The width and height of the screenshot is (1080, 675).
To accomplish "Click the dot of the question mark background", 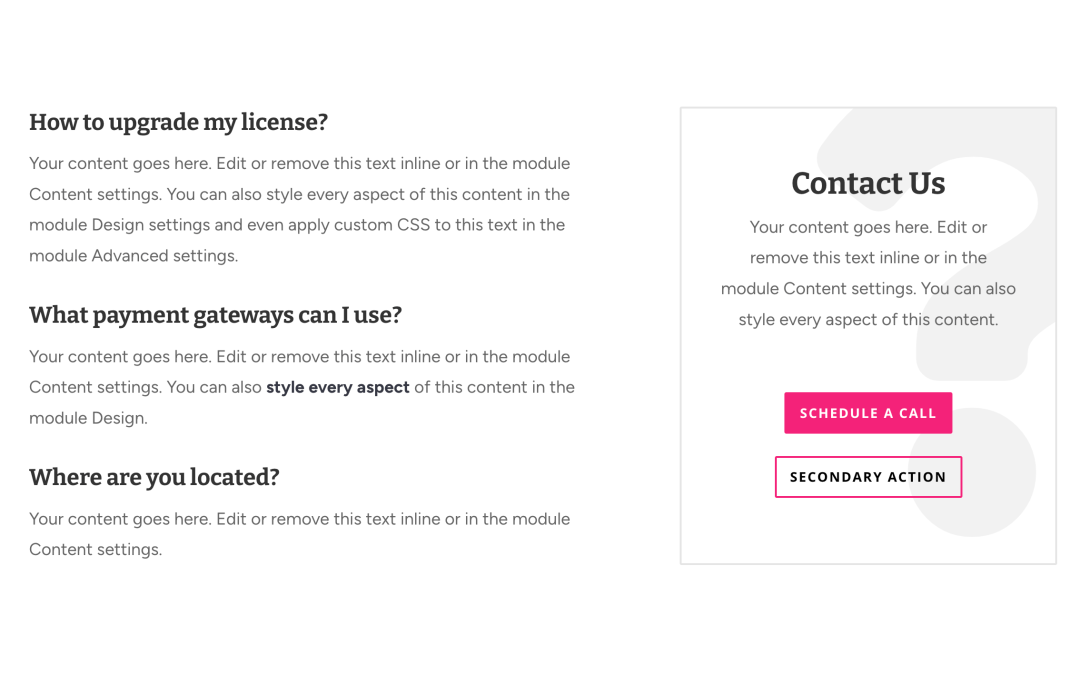I will point(973,472).
